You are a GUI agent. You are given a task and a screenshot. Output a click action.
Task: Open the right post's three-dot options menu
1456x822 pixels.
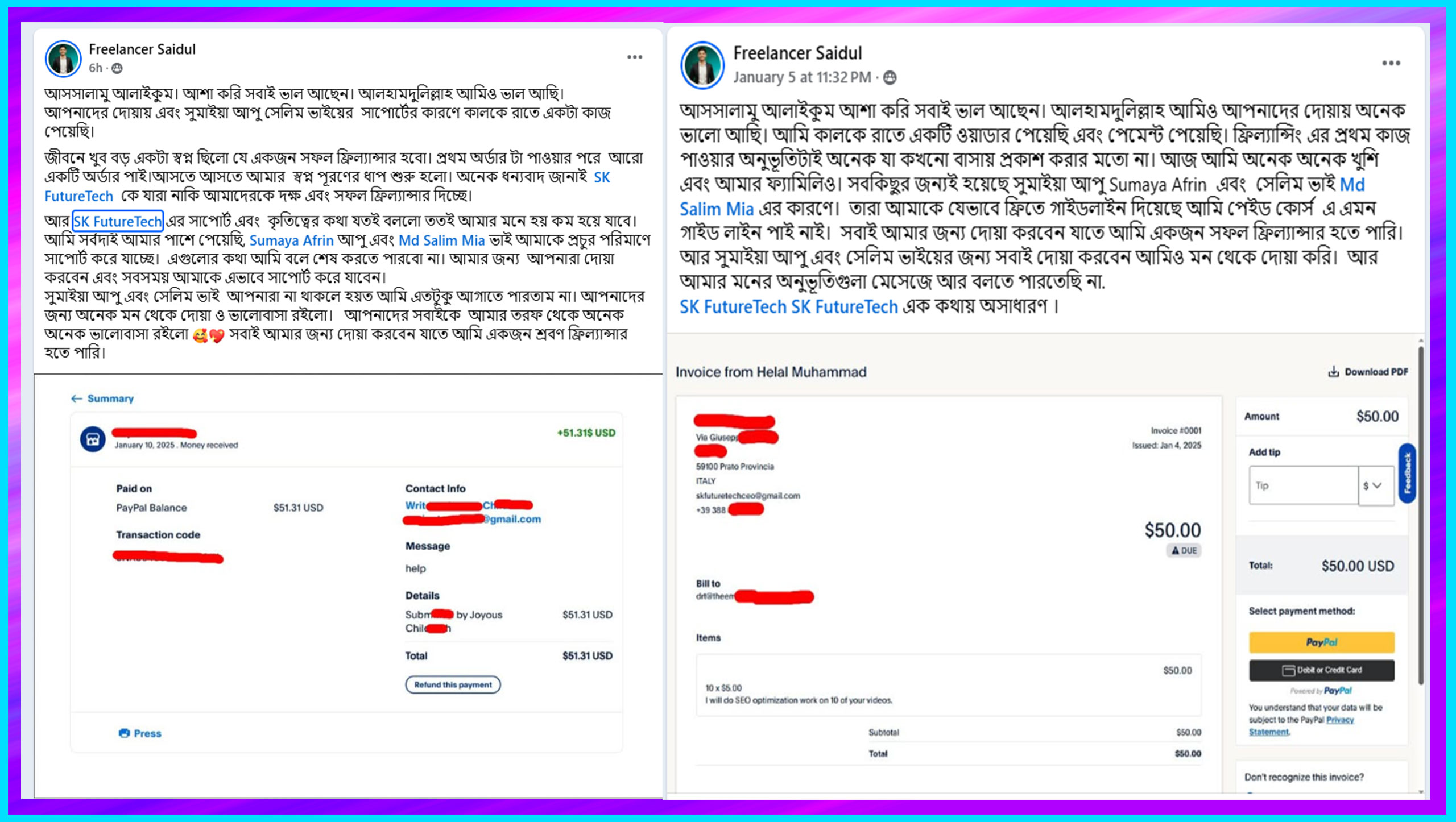[x=1391, y=63]
